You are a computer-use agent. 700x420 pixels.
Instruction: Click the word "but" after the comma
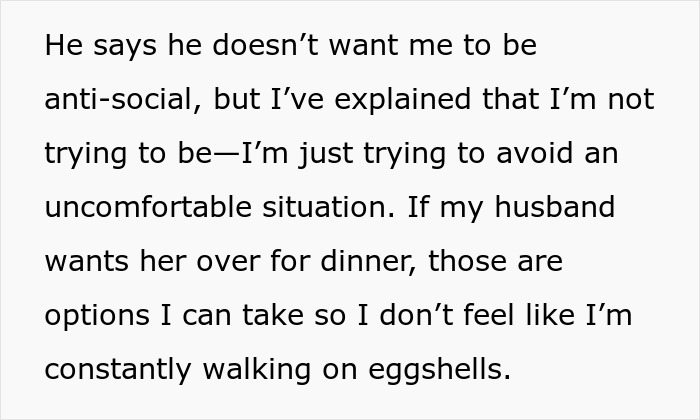point(237,99)
